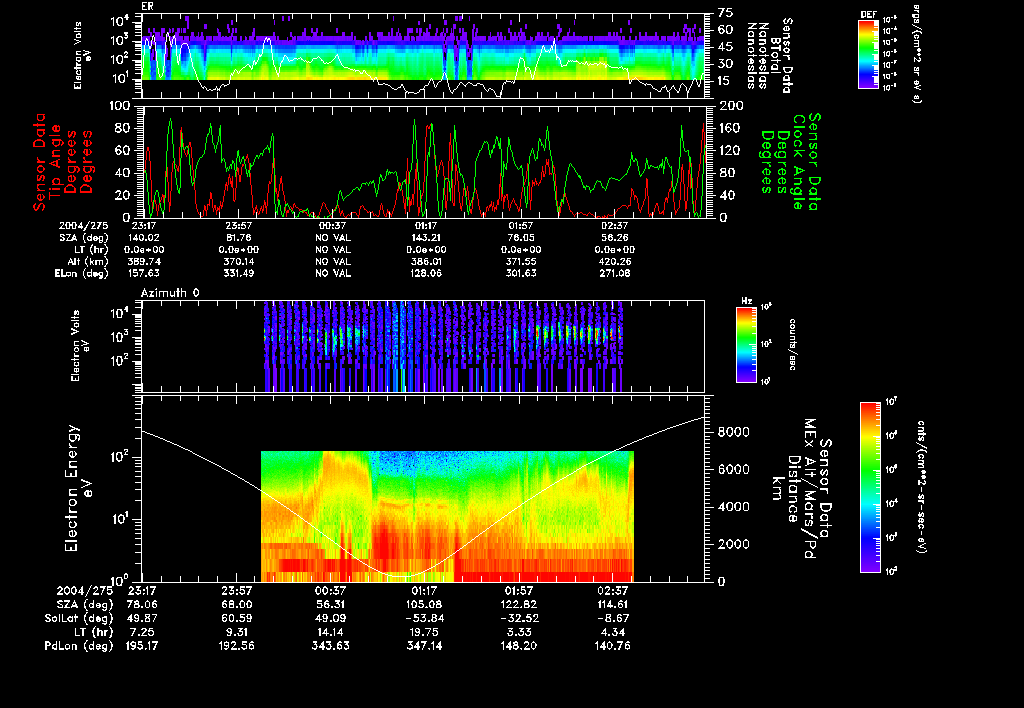This screenshot has height=708, width=1024.
Task: Click the red 'Tip Angle' axis label
Action: 56,161
